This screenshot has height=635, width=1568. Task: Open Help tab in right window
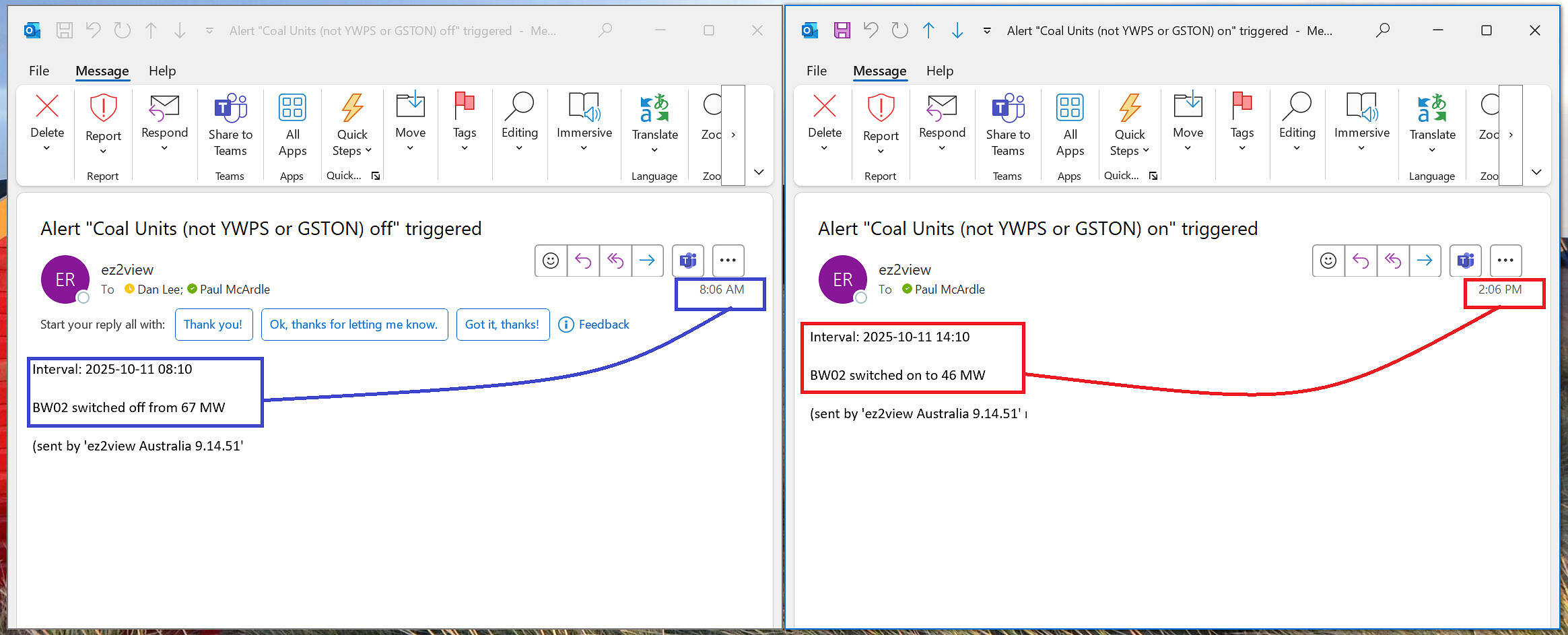pyautogui.click(x=939, y=71)
